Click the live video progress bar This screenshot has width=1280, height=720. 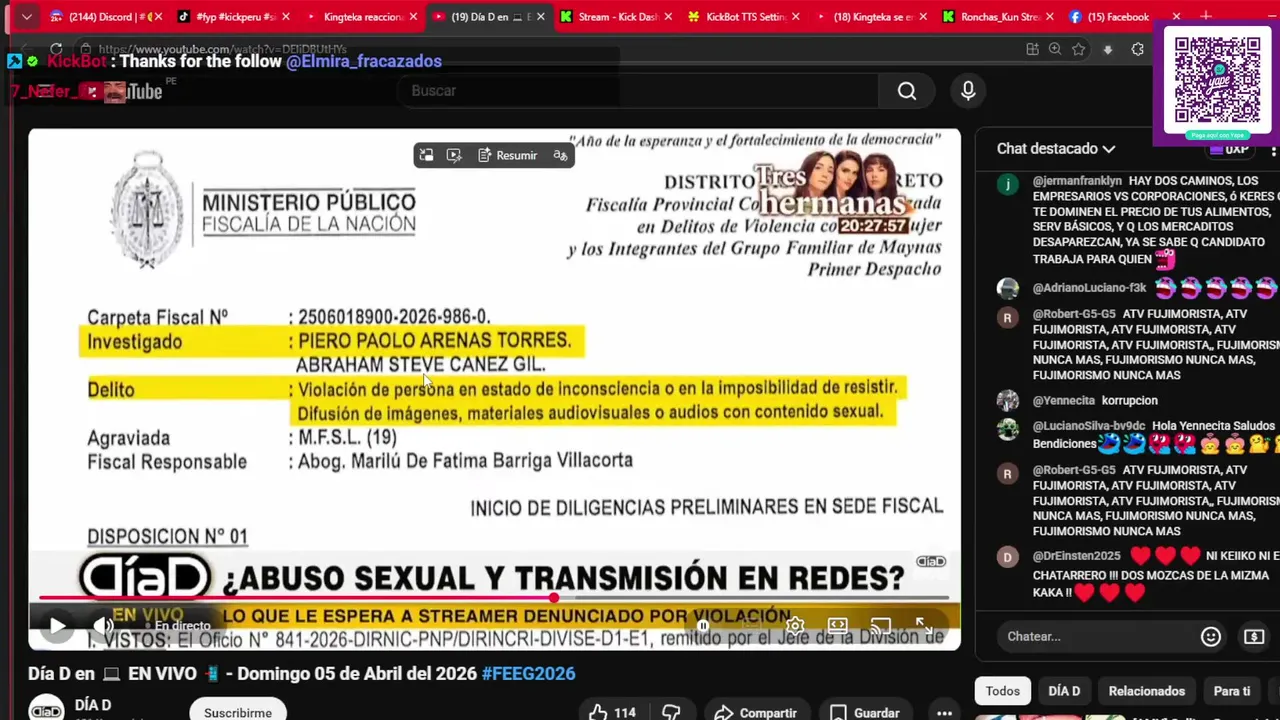(494, 599)
